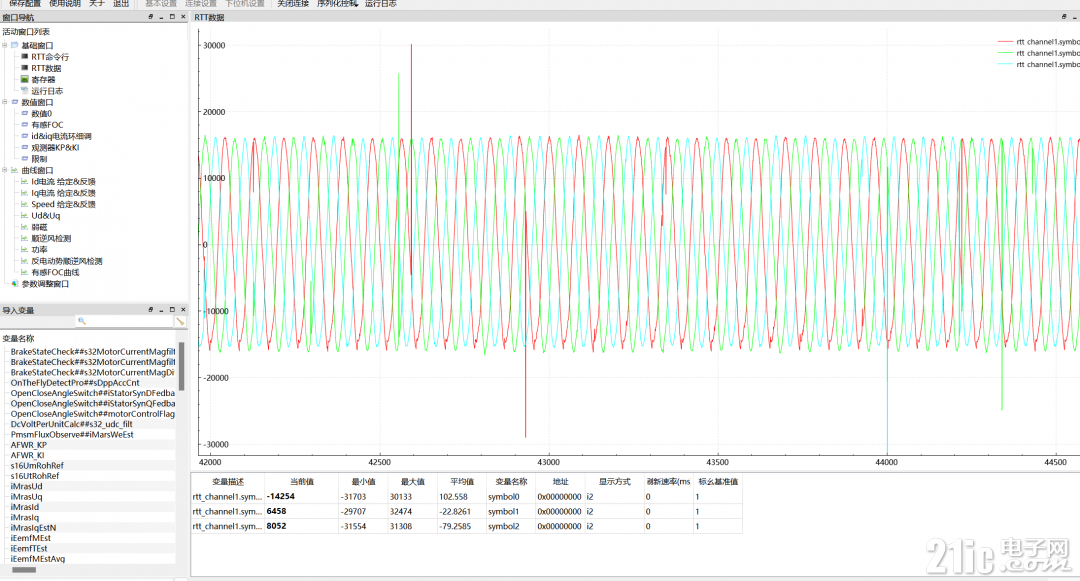Click the icon next to id&iq电流环细调
The image size is (1080, 581).
(x=25, y=136)
